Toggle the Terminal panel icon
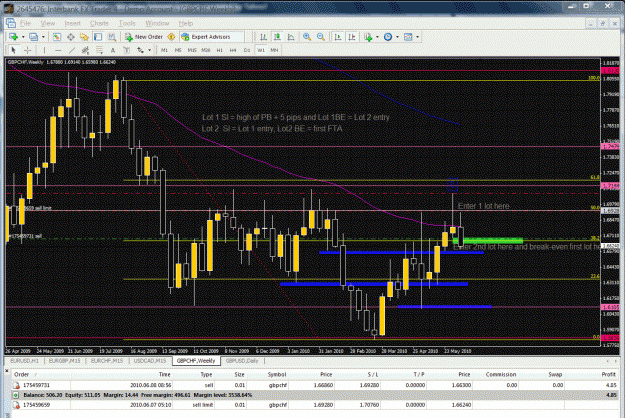 [98, 37]
